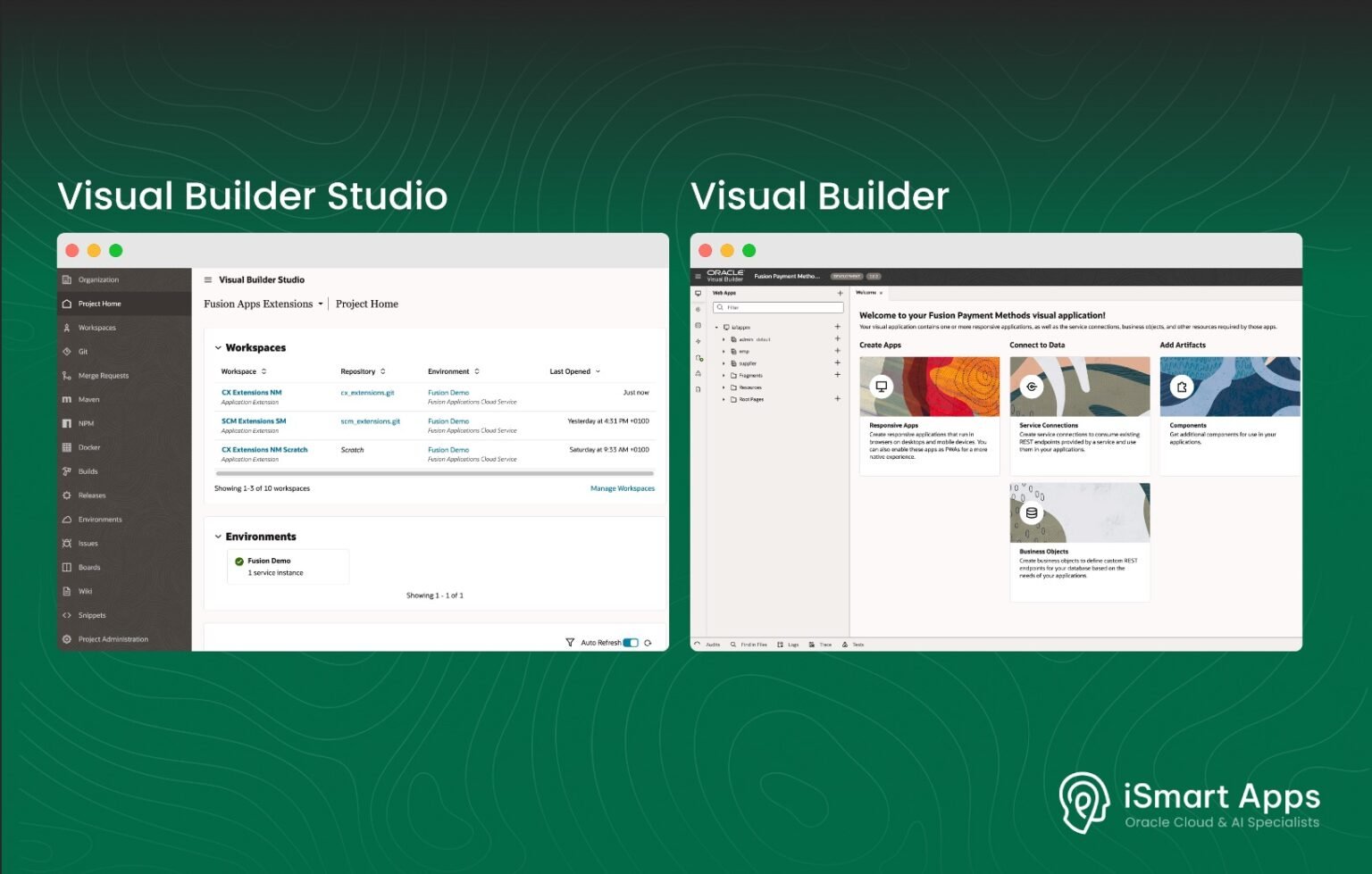Select the Fusion Demo environment card
Viewport: 1372px width, 874px height.
289,567
